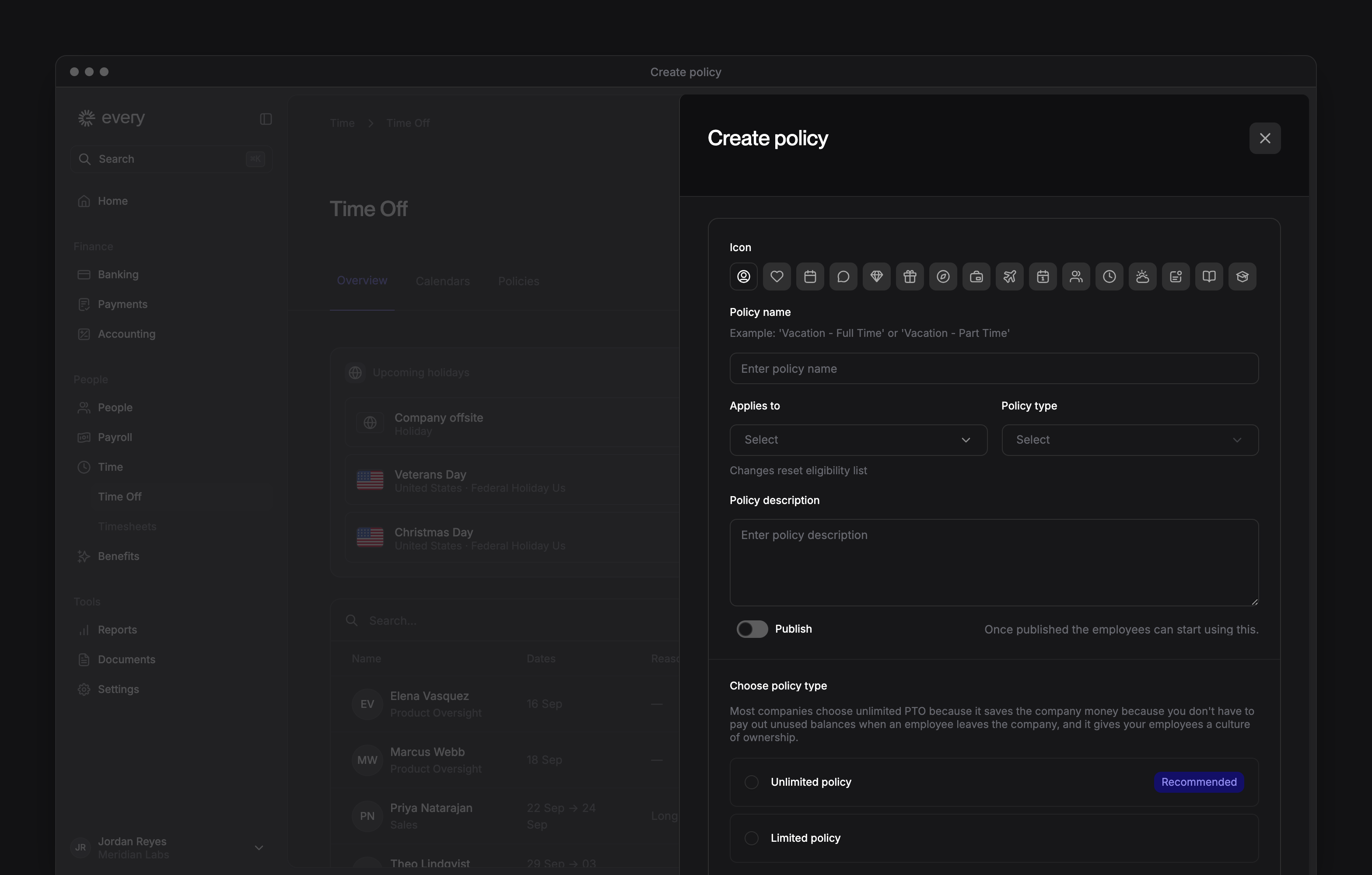
Task: Select the sun and cloud policy icon
Action: pos(1142,276)
